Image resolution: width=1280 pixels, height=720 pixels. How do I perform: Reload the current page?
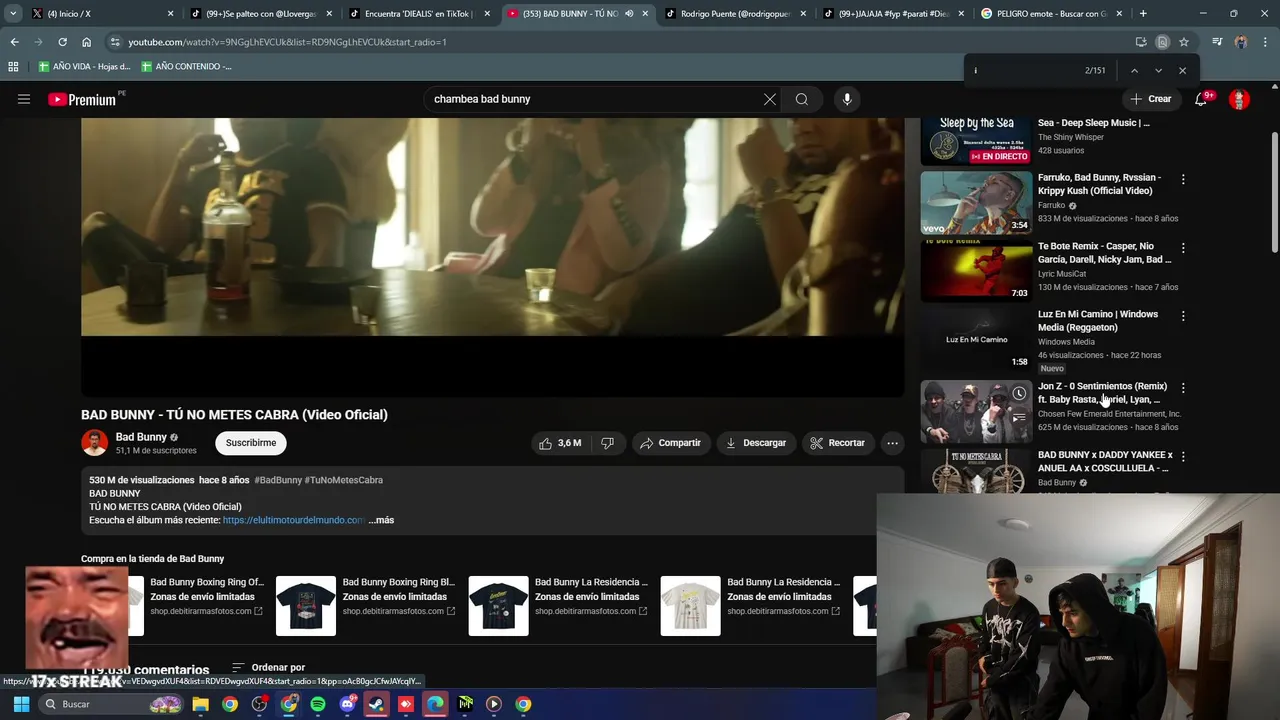coord(62,42)
